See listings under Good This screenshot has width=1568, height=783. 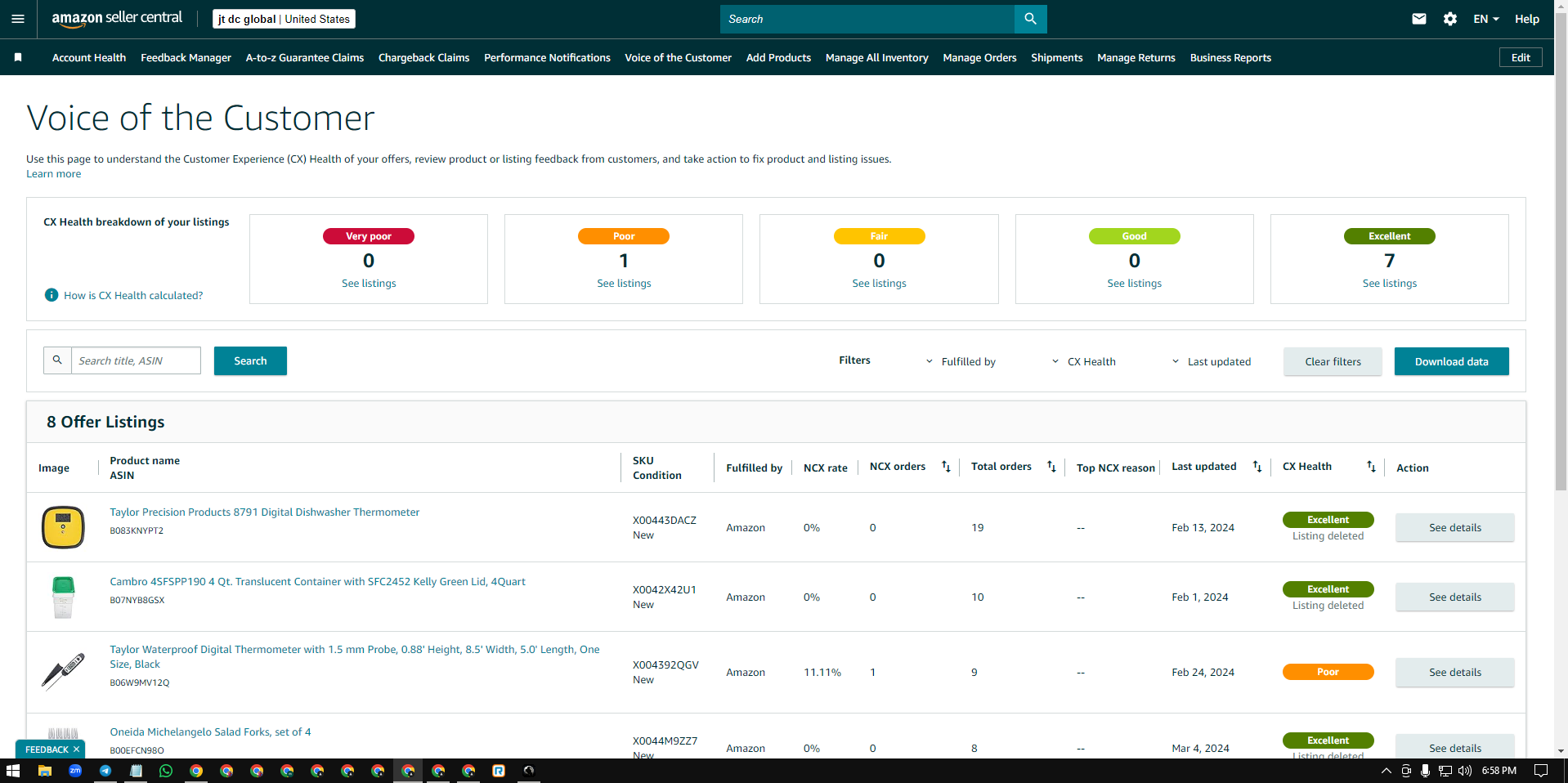tap(1134, 283)
